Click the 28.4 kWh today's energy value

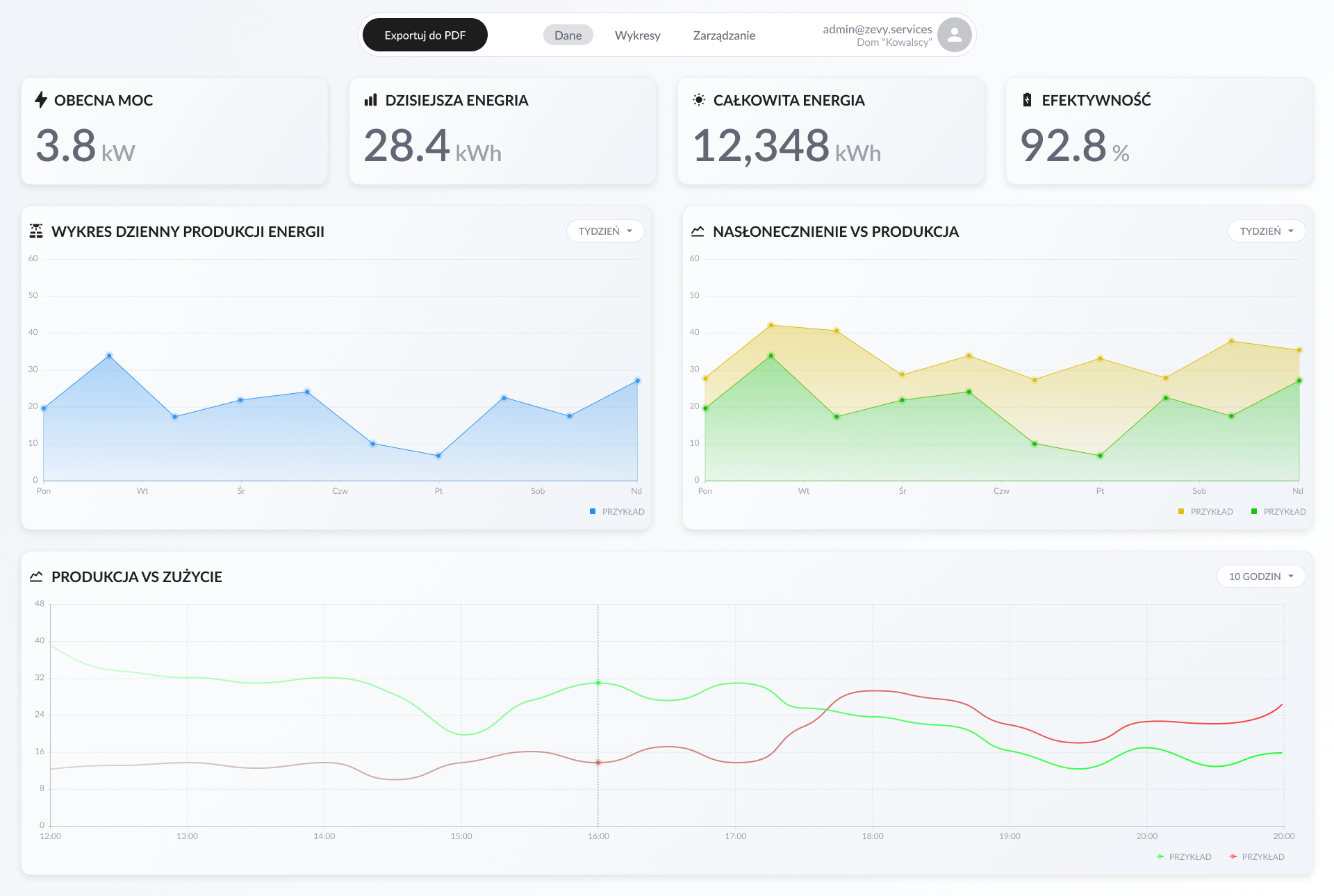(432, 147)
